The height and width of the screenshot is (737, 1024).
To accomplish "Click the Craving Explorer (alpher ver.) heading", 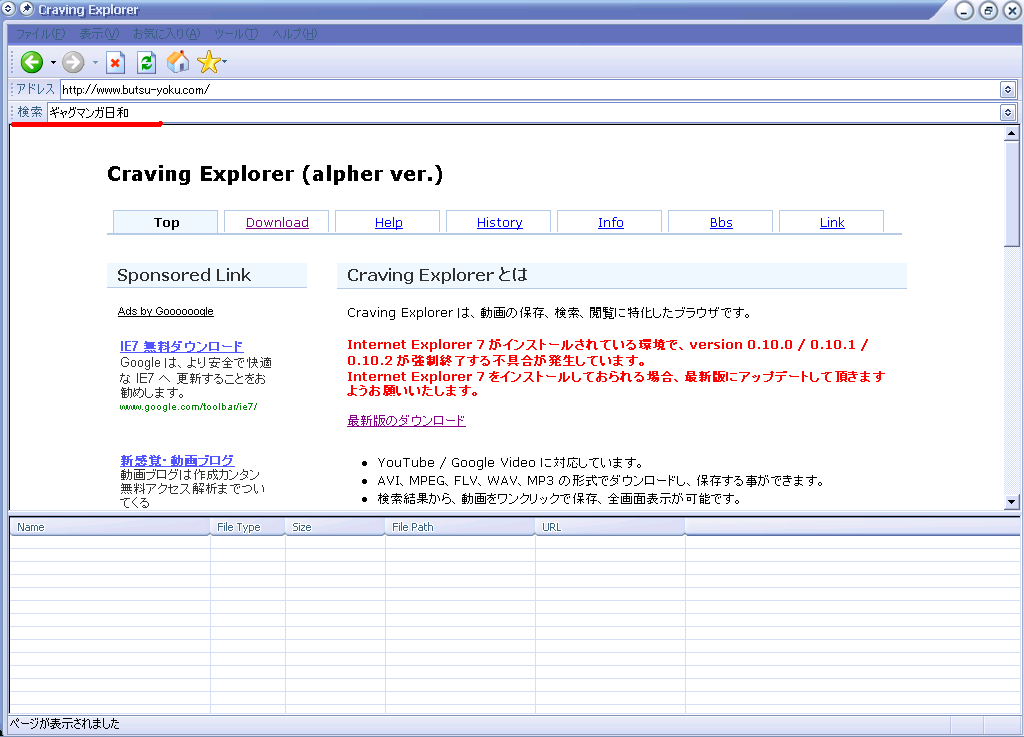I will click(275, 174).
